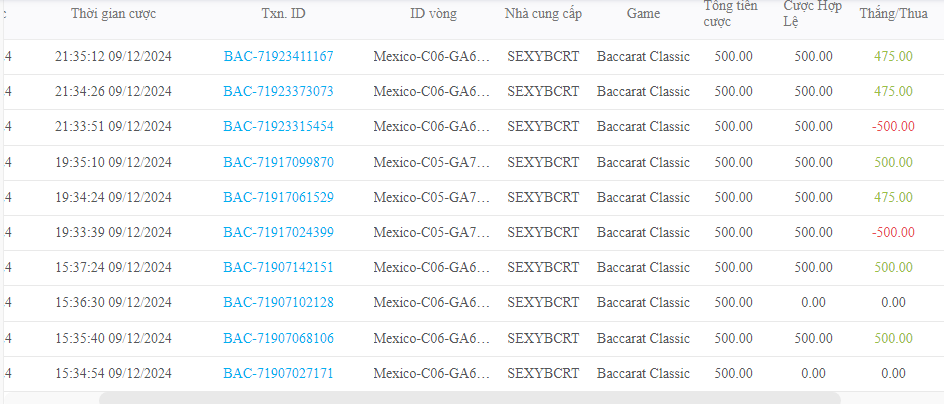Screen dimensions: 944x404
Task: Click transaction ID BAC-71923373073
Action: point(278,91)
